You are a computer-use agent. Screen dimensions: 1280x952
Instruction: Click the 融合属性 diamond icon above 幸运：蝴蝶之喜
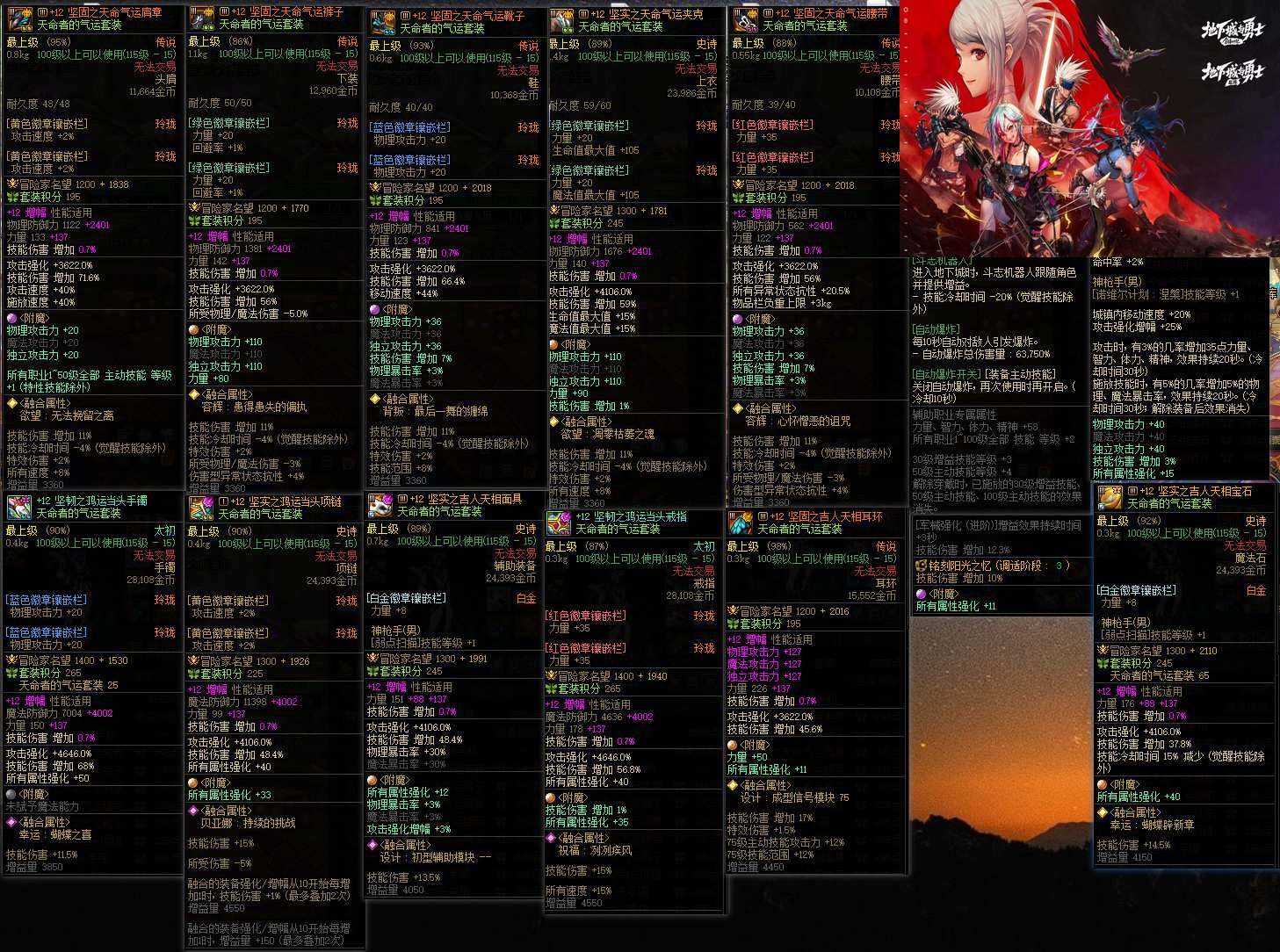[11, 822]
